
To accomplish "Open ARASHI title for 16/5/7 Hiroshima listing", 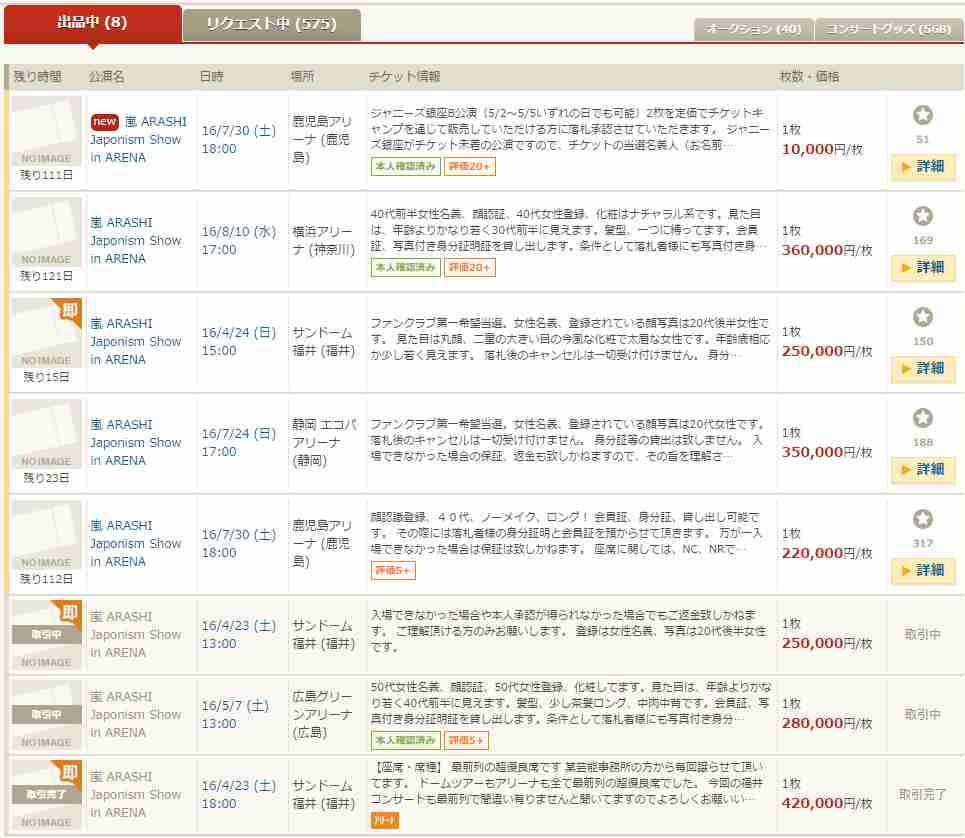I will point(136,714).
